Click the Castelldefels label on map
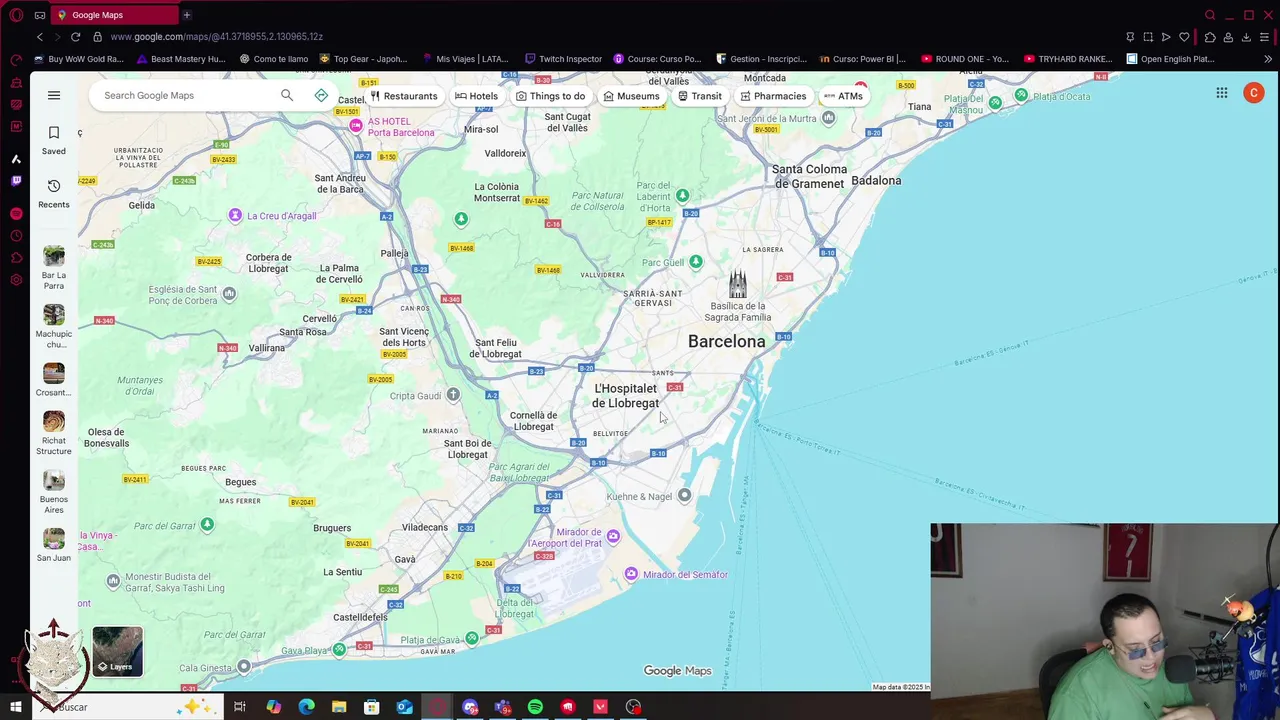The width and height of the screenshot is (1280, 720). [360, 617]
